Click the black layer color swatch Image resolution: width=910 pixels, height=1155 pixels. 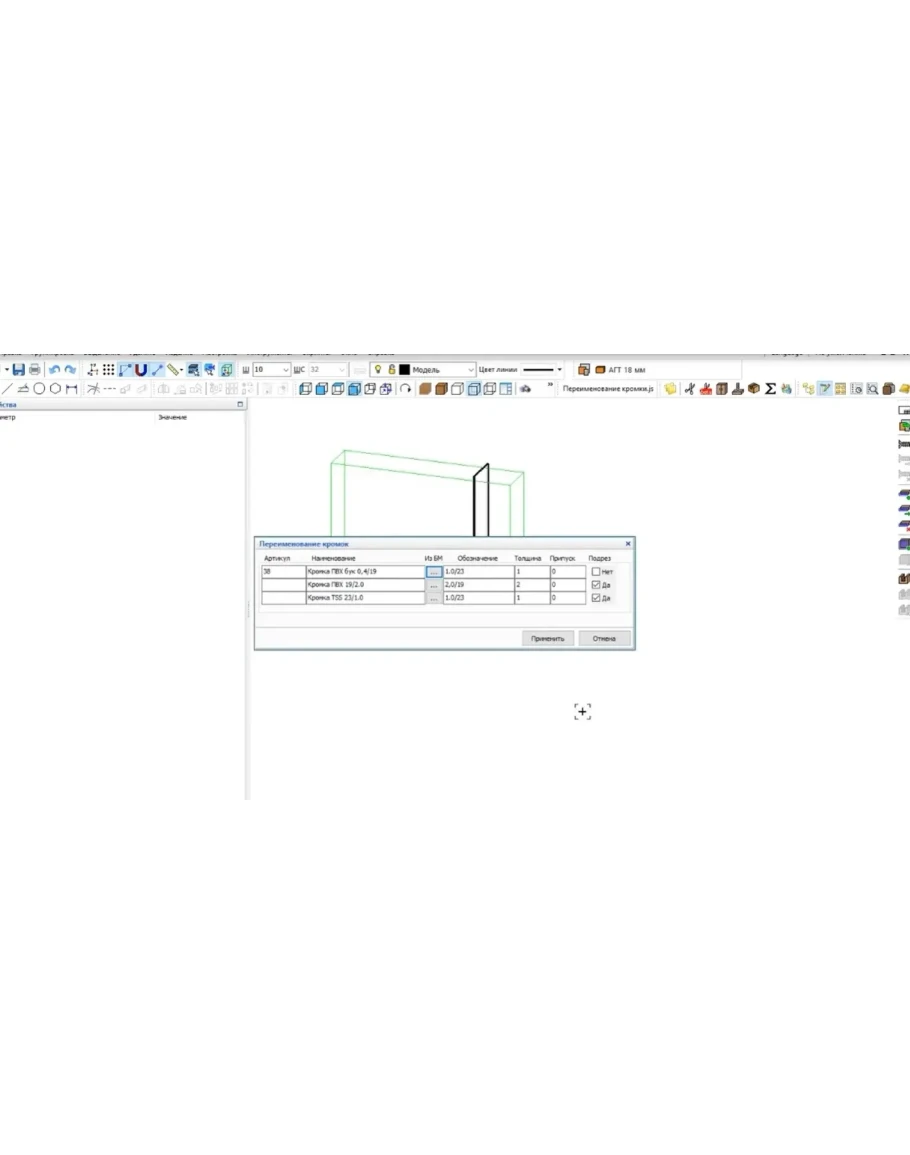click(404, 370)
